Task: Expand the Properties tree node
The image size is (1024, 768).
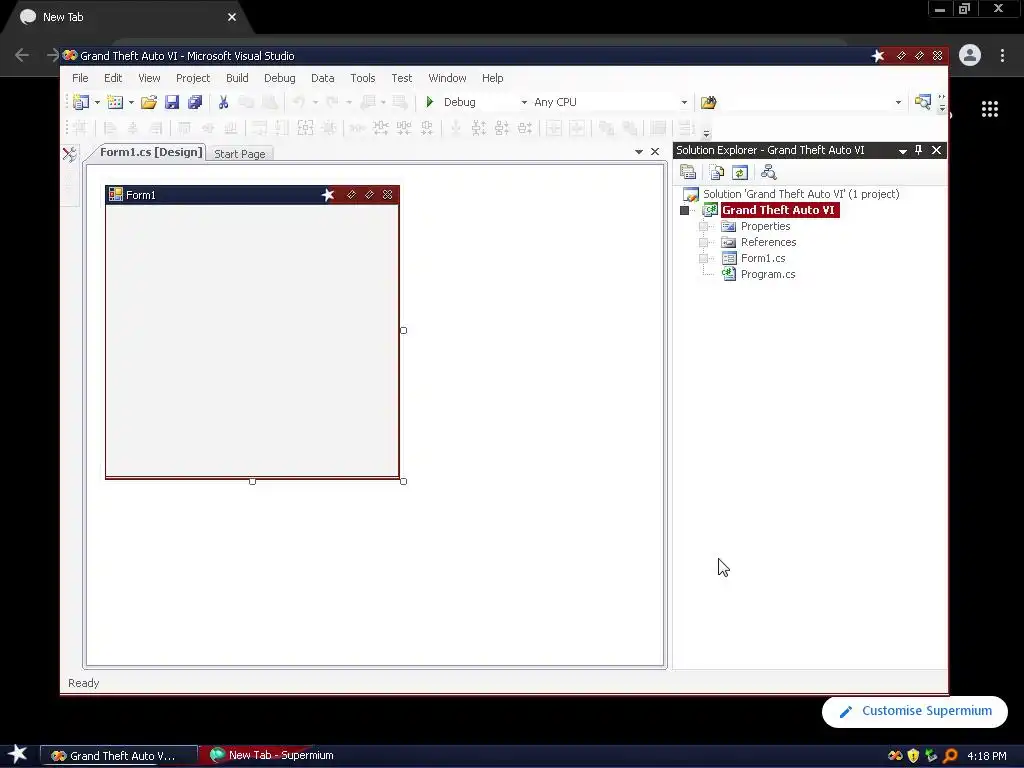Action: click(703, 227)
